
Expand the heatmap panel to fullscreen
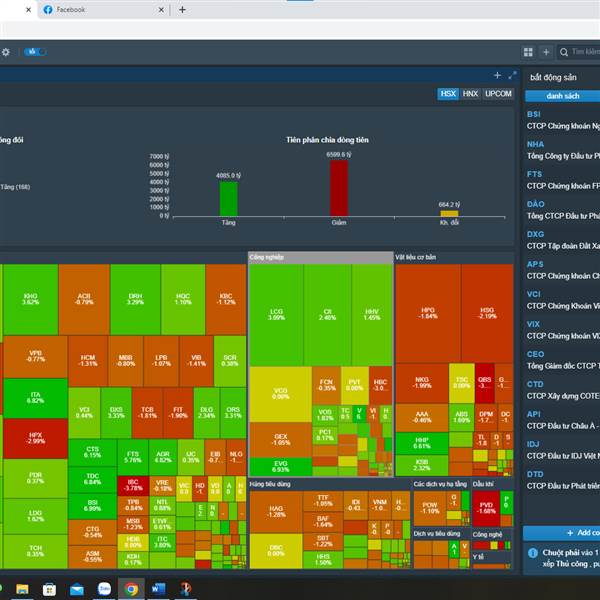click(512, 76)
